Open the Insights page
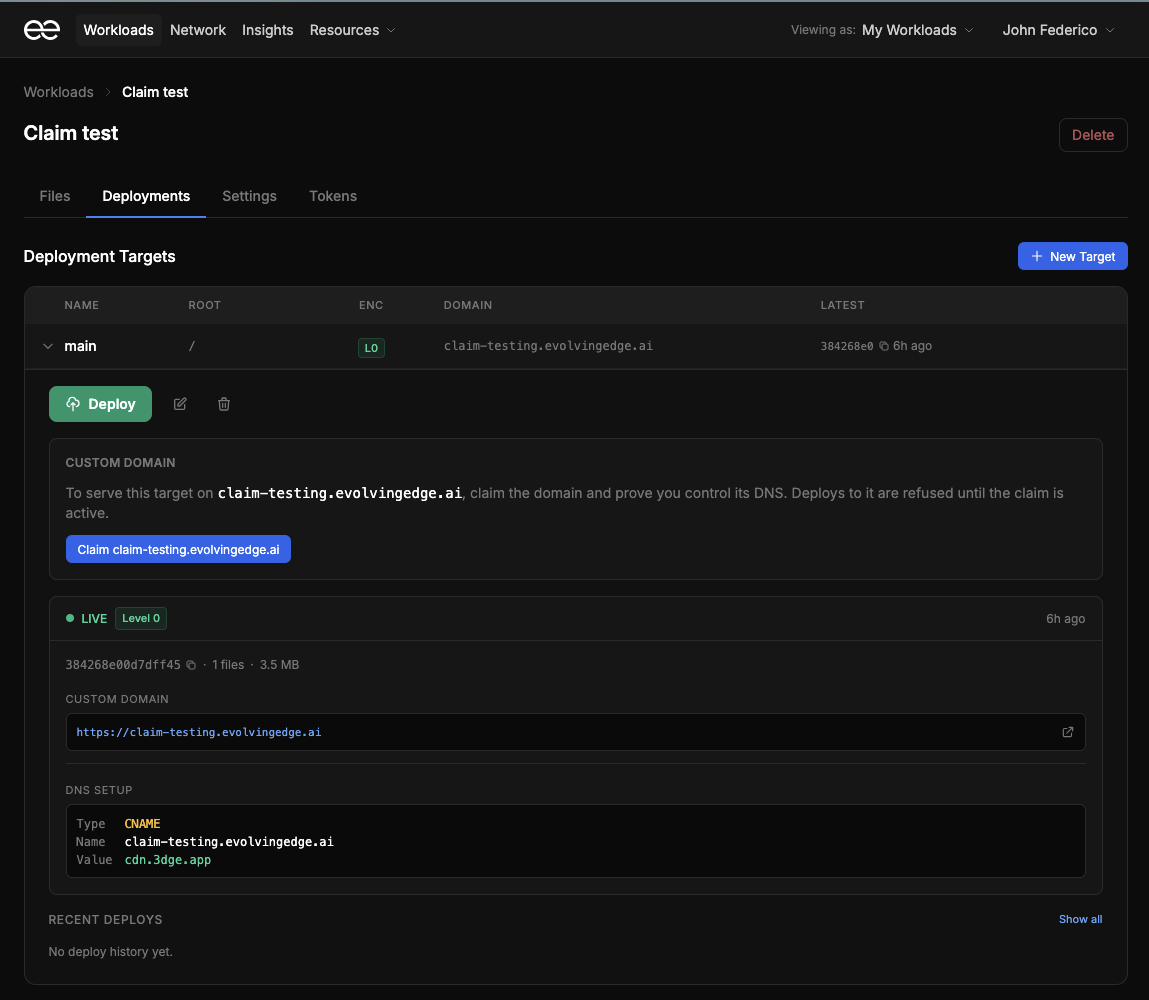This screenshot has height=1000, width=1149. point(267,30)
